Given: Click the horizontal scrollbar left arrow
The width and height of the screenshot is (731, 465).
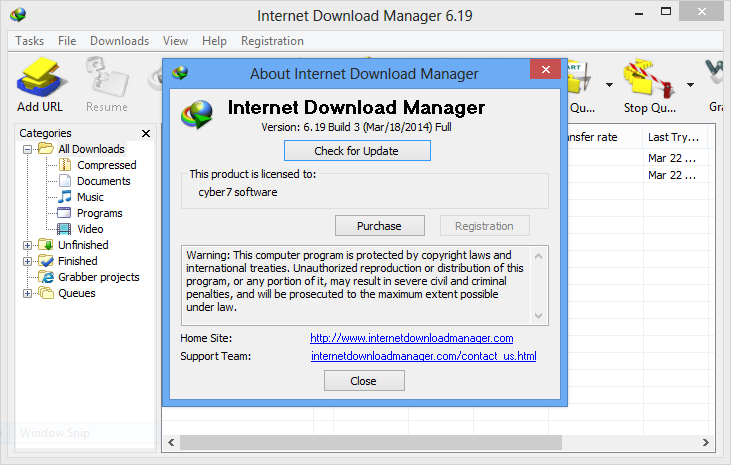Looking at the screenshot, I should (x=171, y=442).
